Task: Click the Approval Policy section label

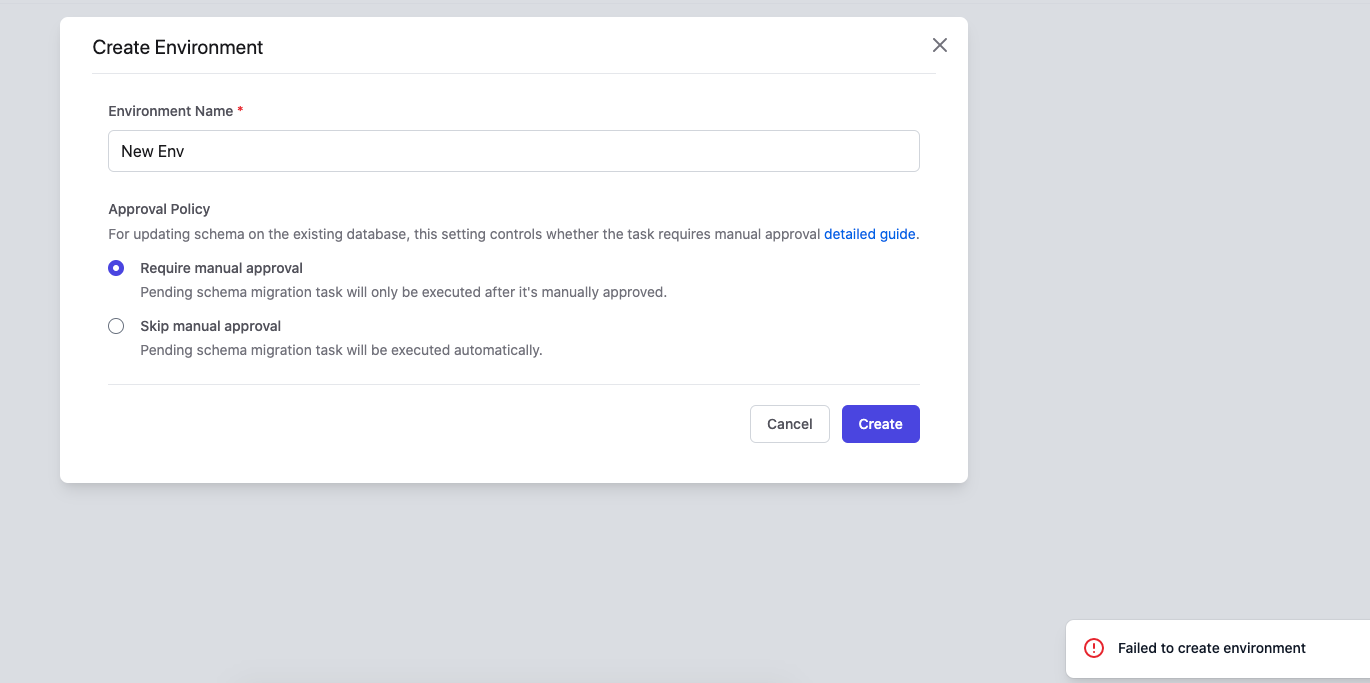Action: tap(158, 208)
